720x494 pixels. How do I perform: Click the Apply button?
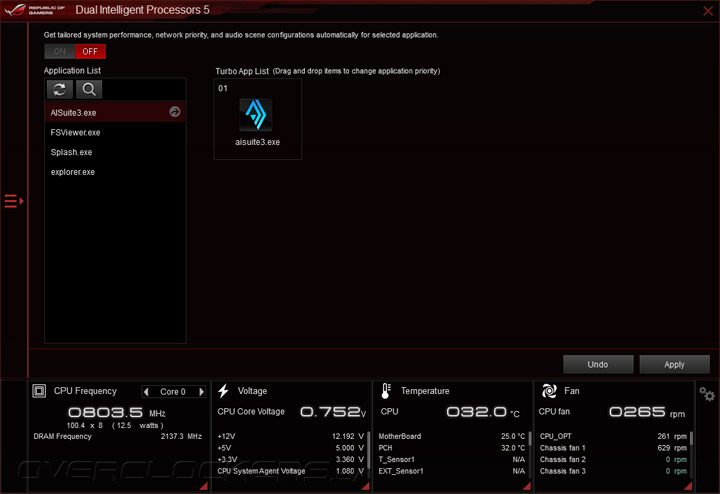tap(675, 365)
